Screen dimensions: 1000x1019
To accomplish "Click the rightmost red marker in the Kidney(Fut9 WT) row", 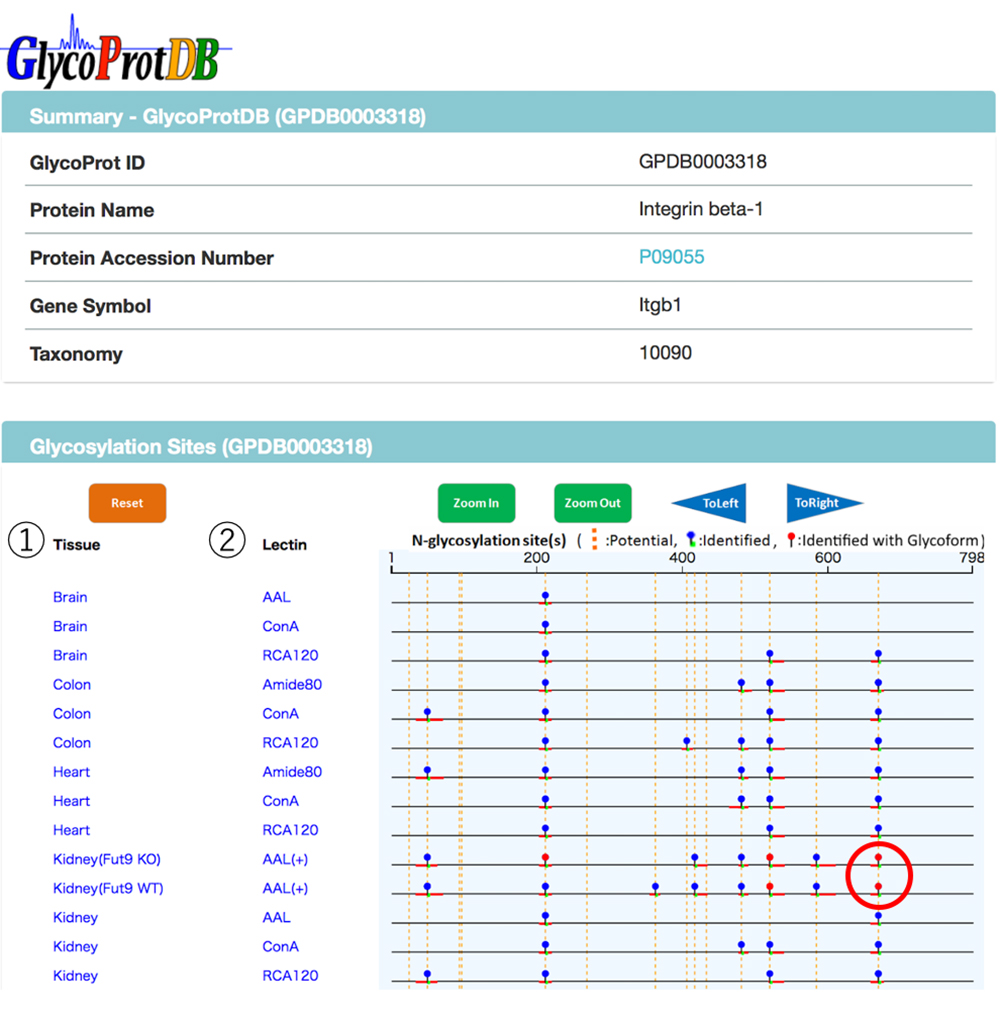I will pos(878,888).
